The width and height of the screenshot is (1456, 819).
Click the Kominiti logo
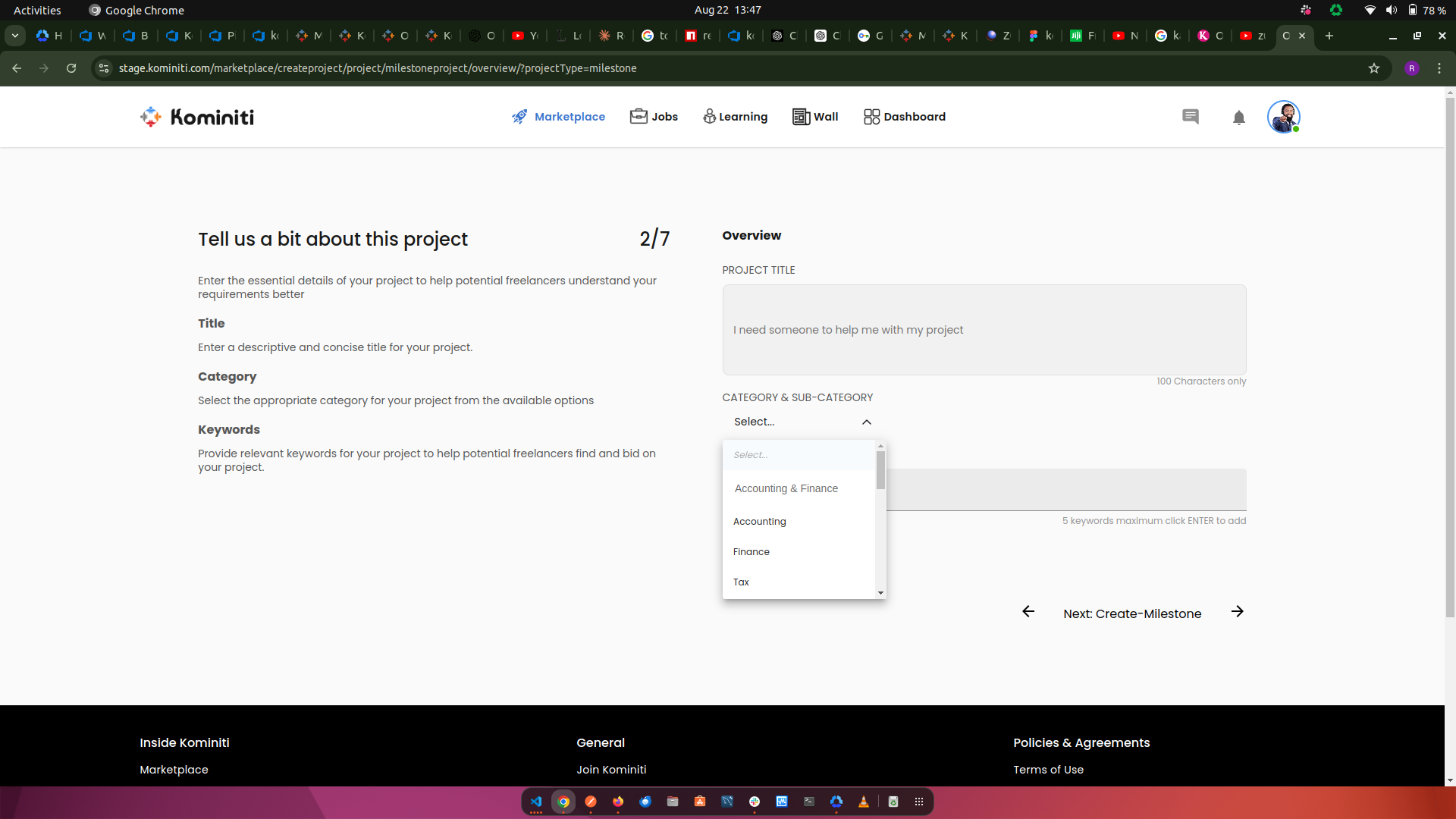(197, 117)
